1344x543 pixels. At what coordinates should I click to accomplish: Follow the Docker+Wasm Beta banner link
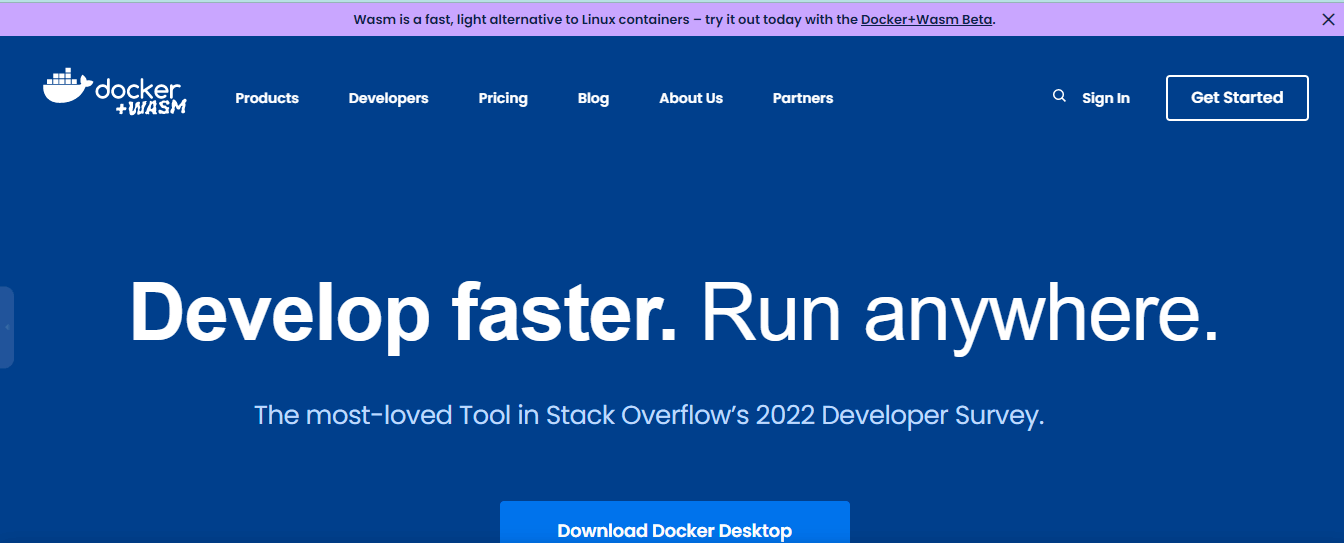point(927,19)
